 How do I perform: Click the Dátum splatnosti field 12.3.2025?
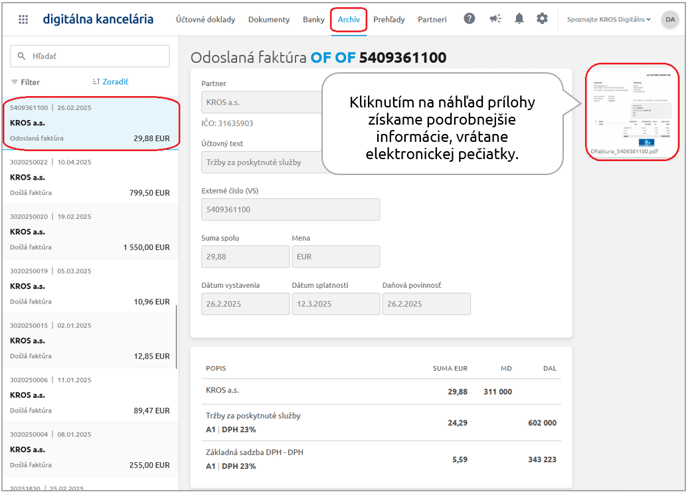tap(336, 304)
